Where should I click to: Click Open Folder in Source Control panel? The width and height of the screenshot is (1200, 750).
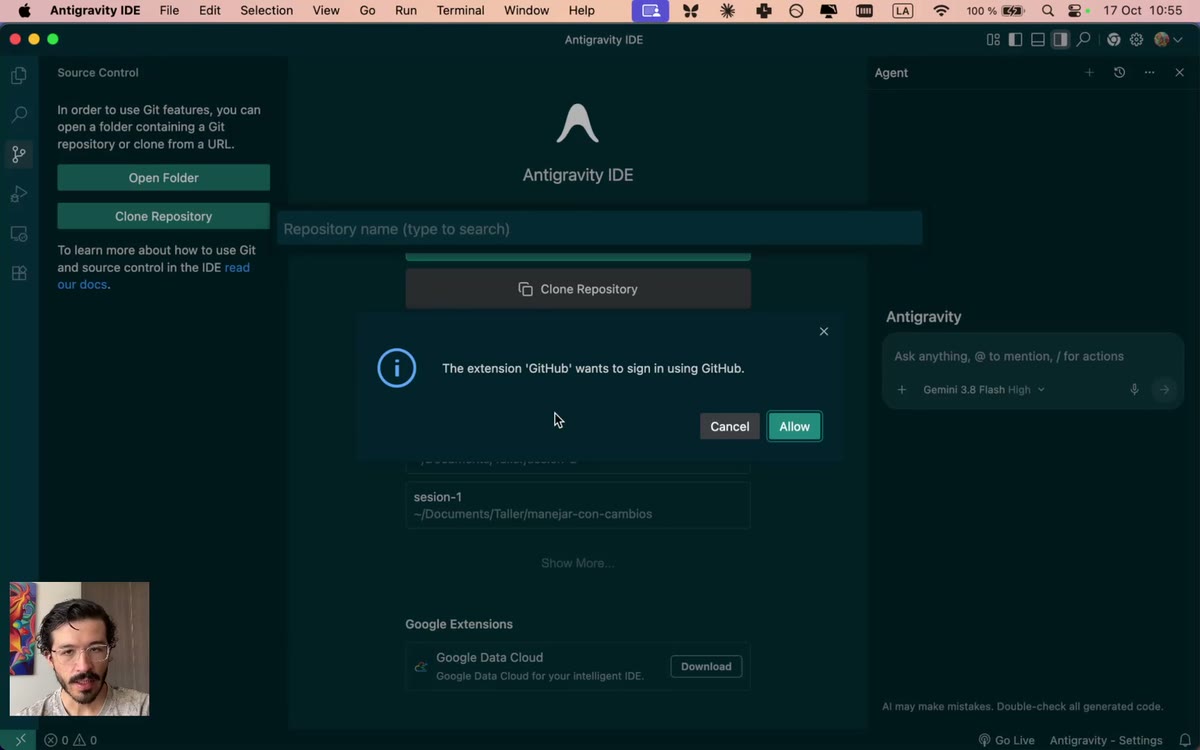[164, 178]
